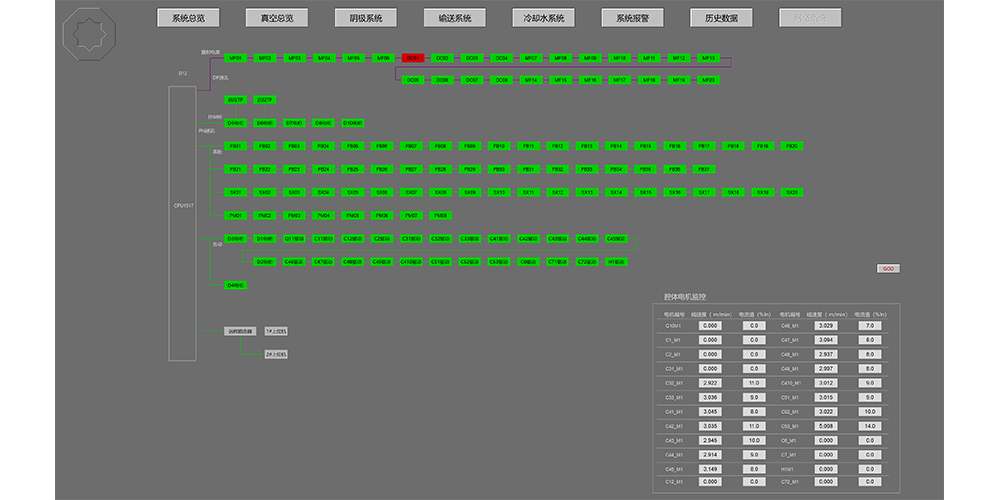Select the C410 drive node

click(411, 261)
